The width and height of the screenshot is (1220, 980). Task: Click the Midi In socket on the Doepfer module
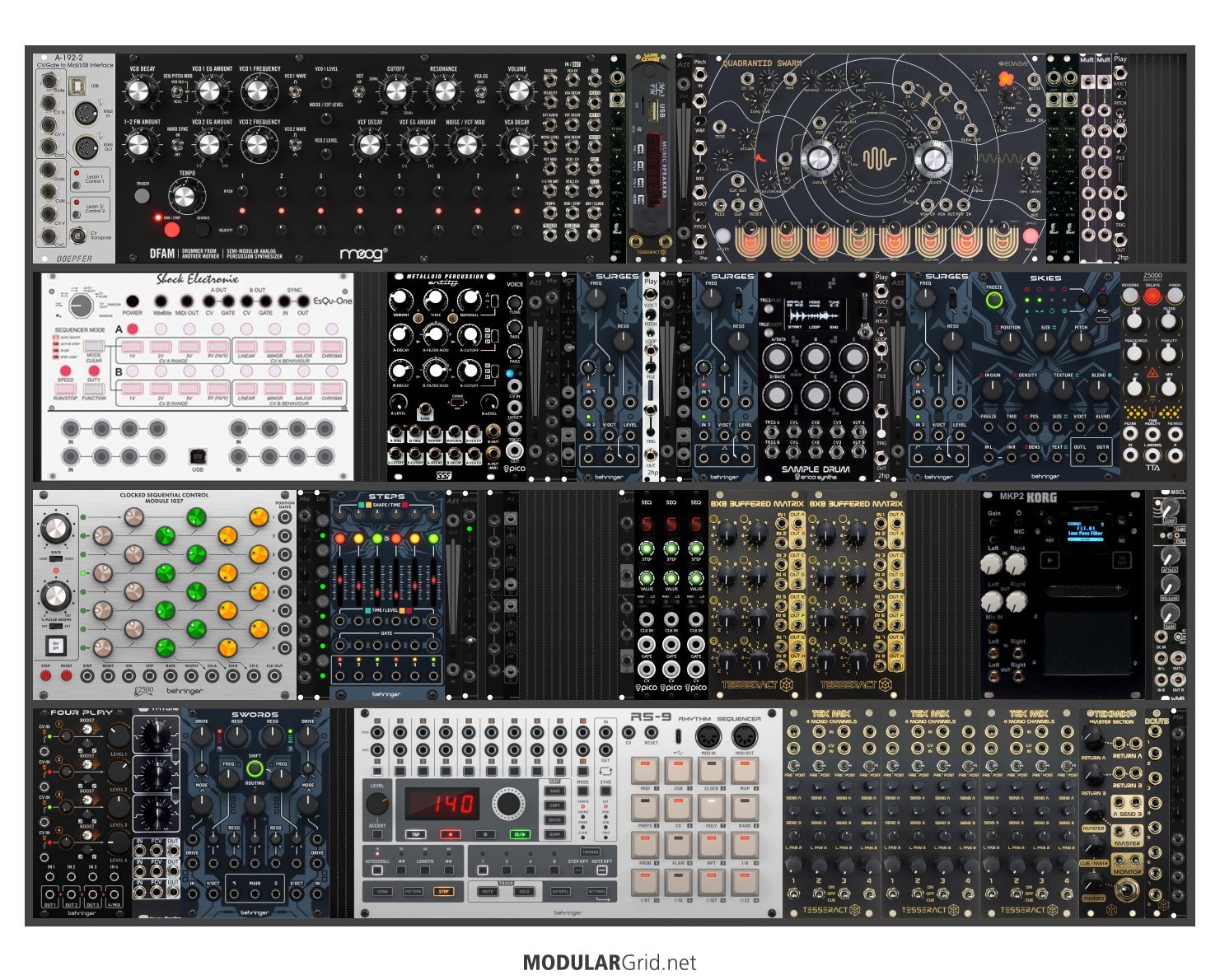[85, 114]
